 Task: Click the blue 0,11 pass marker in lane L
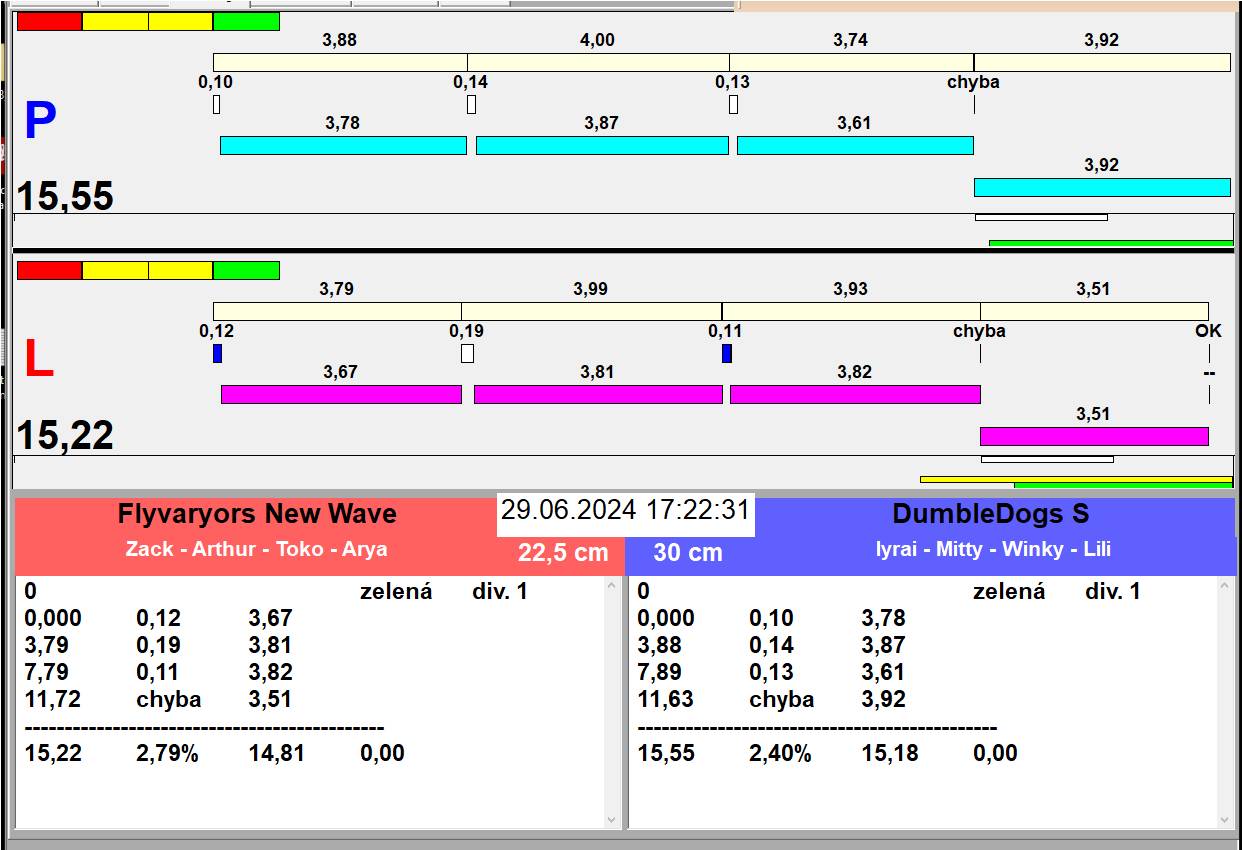tap(727, 353)
